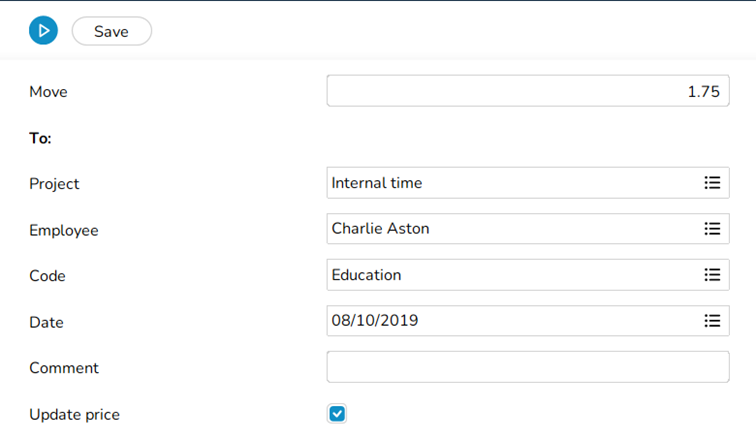Click the Code label text
This screenshot has height=440, width=756.
click(48, 276)
